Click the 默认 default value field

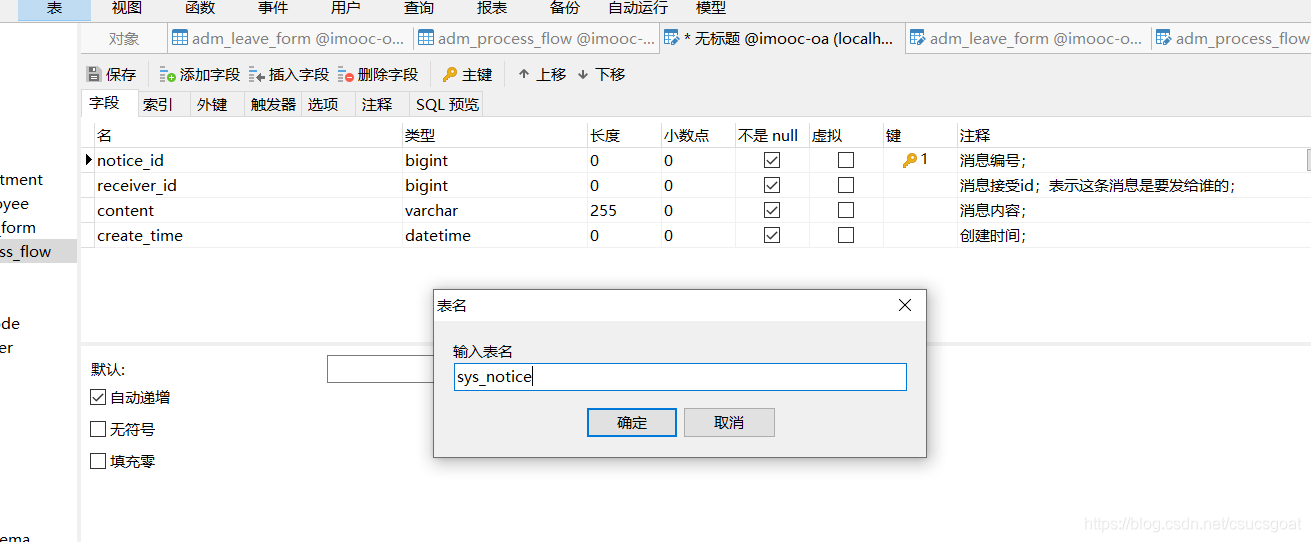click(x=380, y=369)
